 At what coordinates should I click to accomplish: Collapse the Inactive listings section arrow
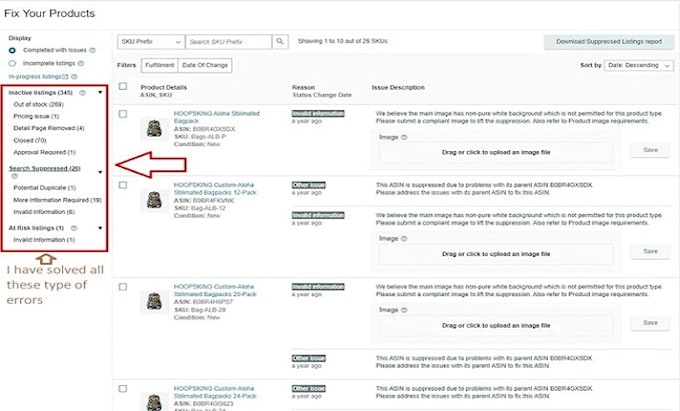coord(100,92)
